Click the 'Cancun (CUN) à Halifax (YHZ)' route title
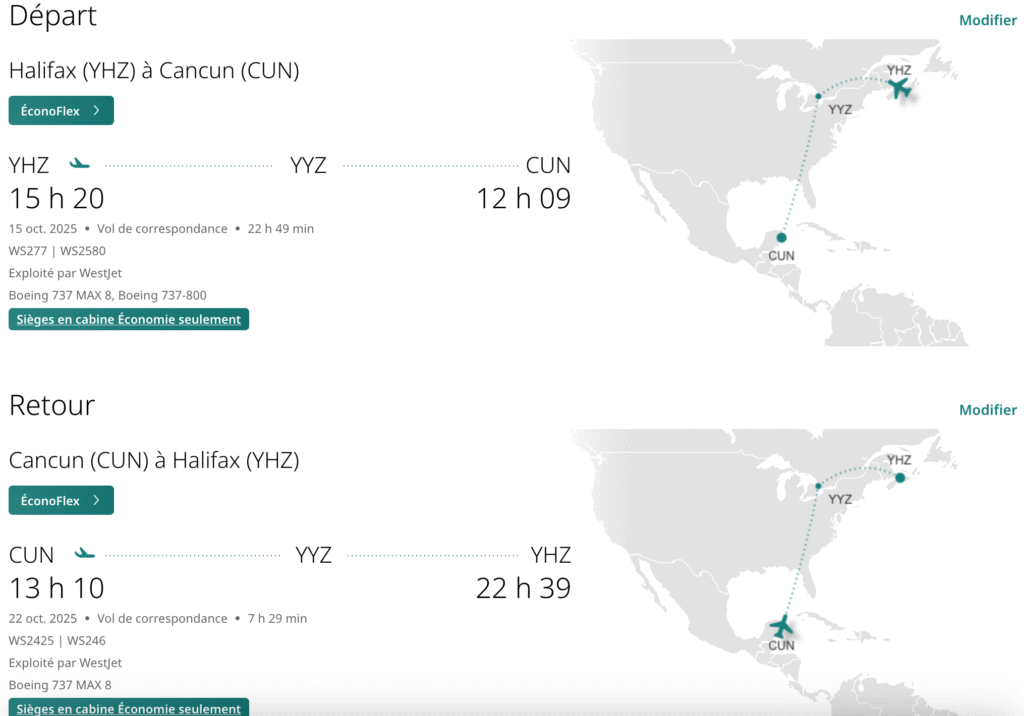 click(x=154, y=461)
